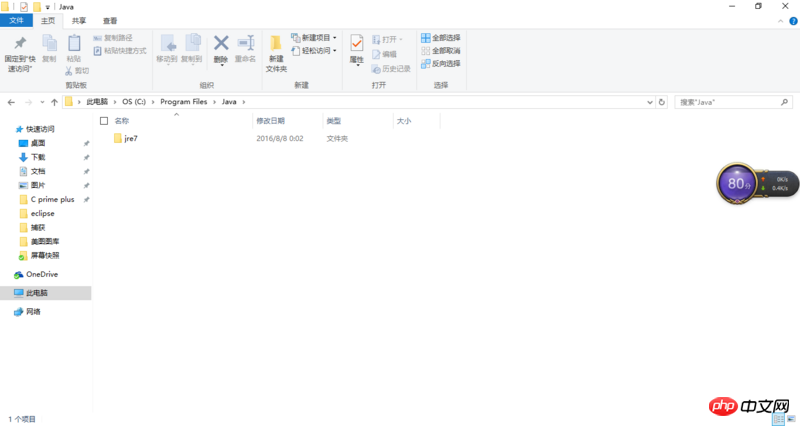Click the Copy icon in ribbon
Screen dimensions: 800x426
point(49,43)
